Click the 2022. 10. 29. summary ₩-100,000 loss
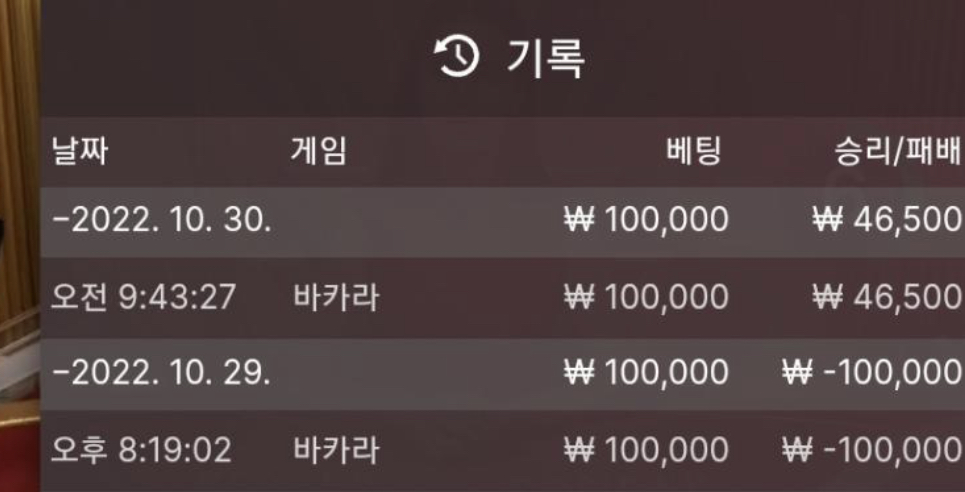This screenshot has height=492, width=965. click(873, 372)
